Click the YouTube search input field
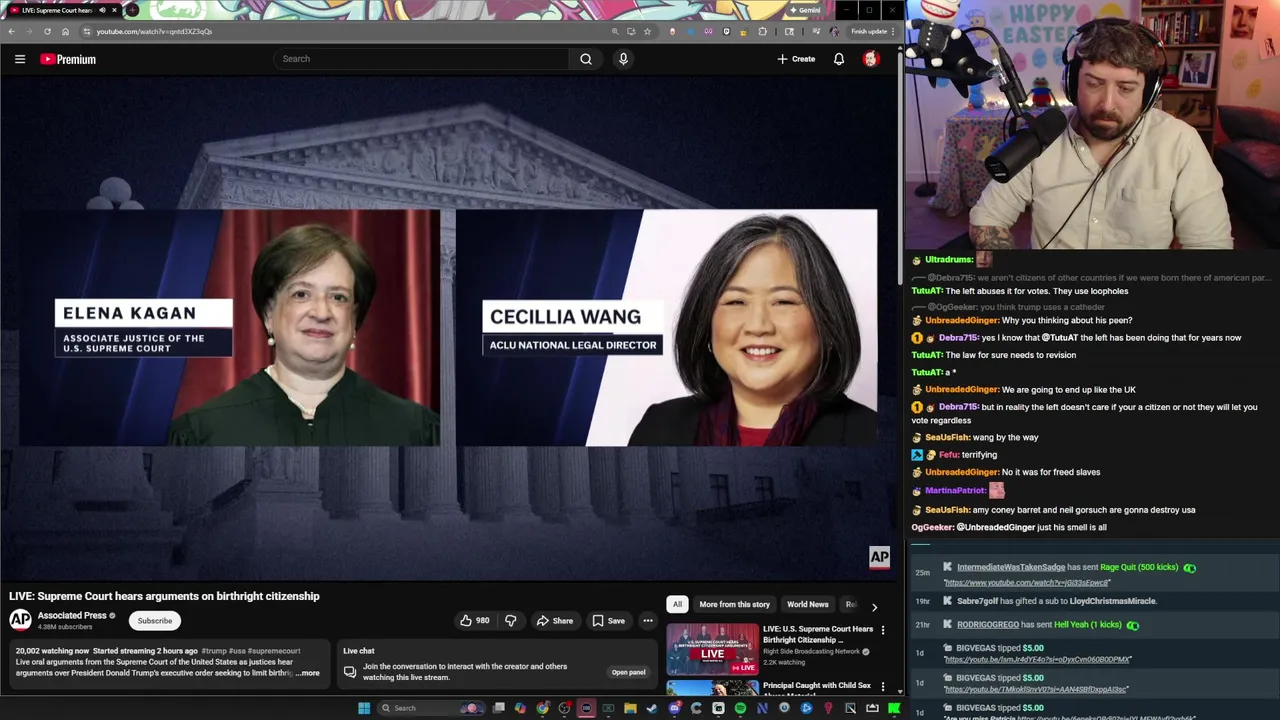The width and height of the screenshot is (1280, 720). tap(421, 59)
